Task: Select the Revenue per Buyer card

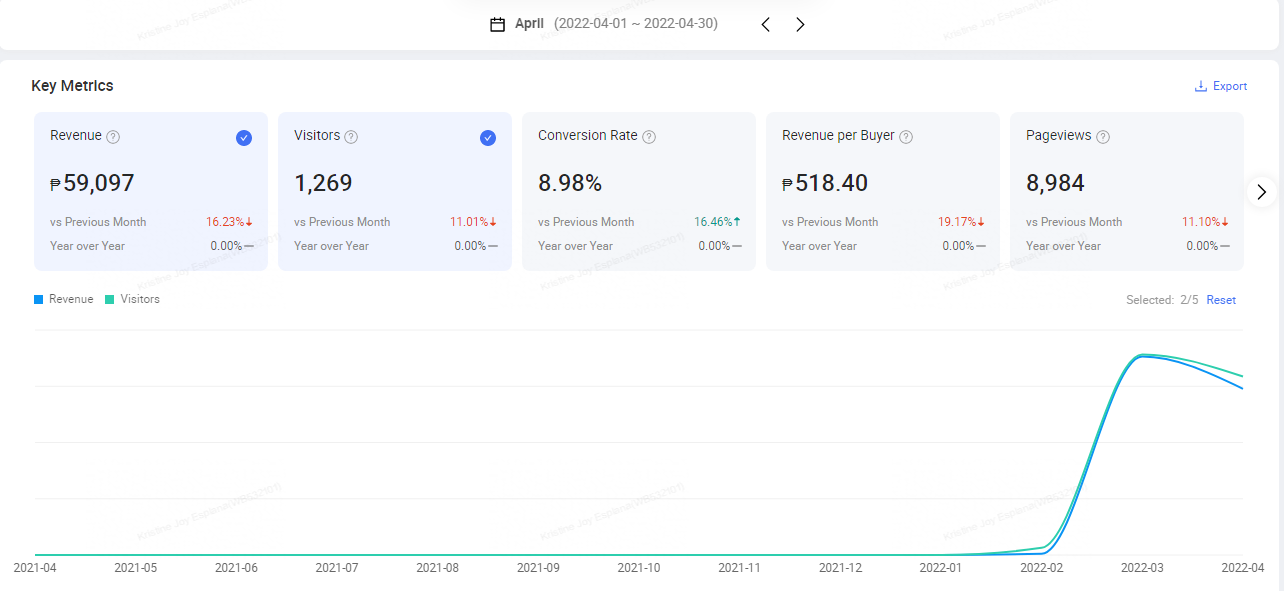Action: click(x=882, y=190)
